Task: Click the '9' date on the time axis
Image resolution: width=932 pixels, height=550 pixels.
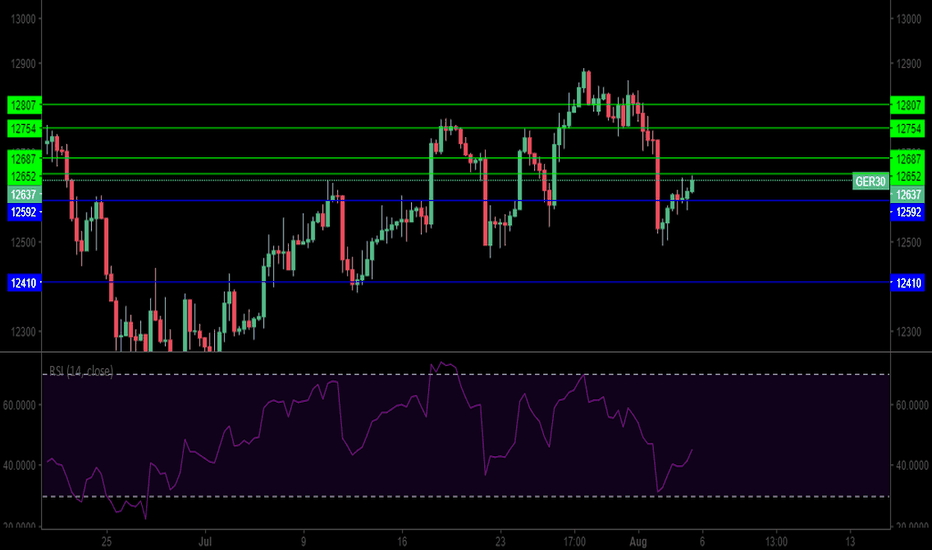Action: coord(303,542)
